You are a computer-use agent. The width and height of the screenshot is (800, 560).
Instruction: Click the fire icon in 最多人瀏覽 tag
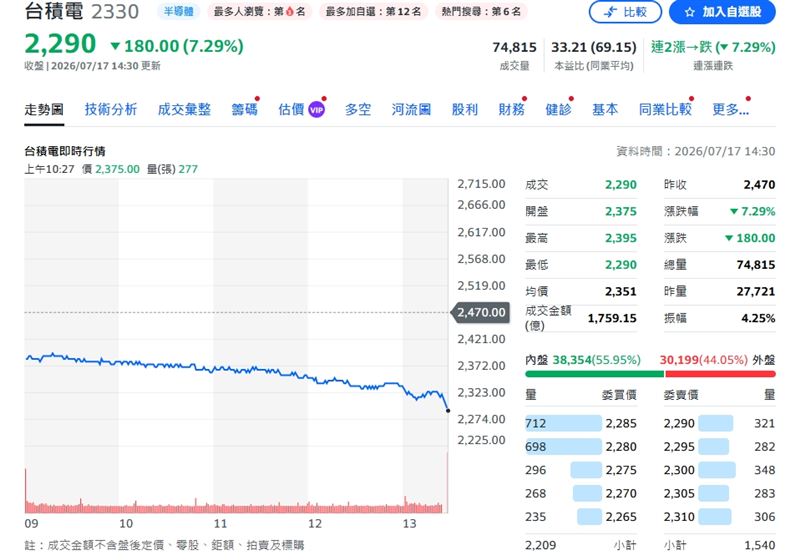click(x=289, y=11)
